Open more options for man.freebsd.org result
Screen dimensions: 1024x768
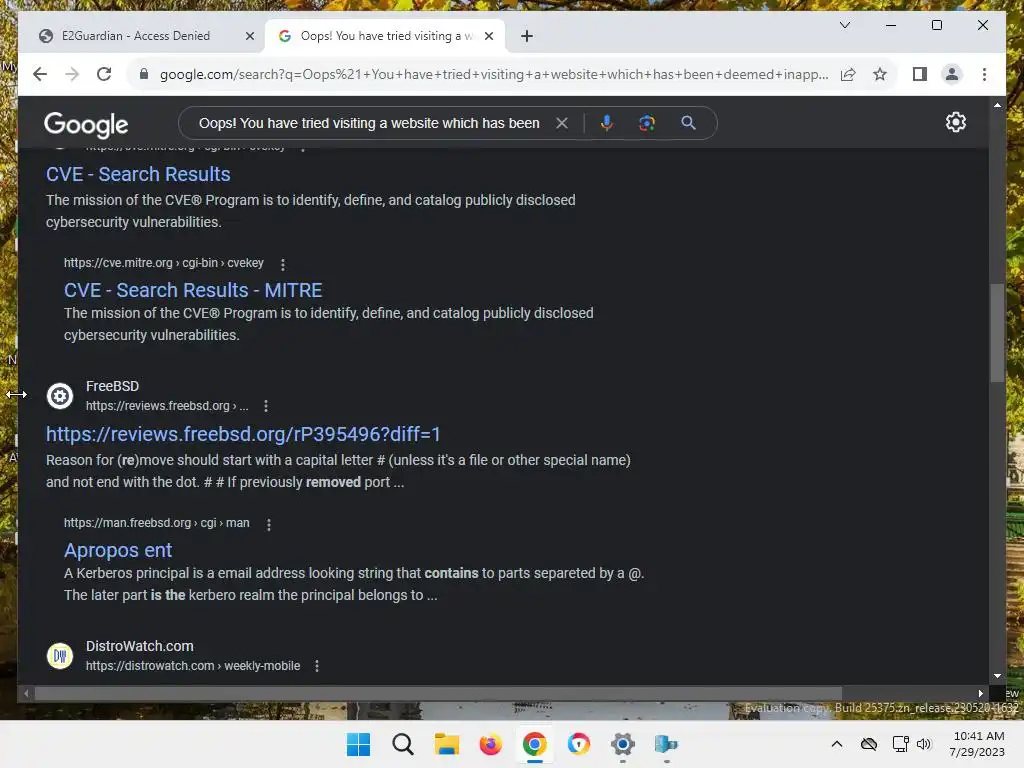(x=268, y=524)
